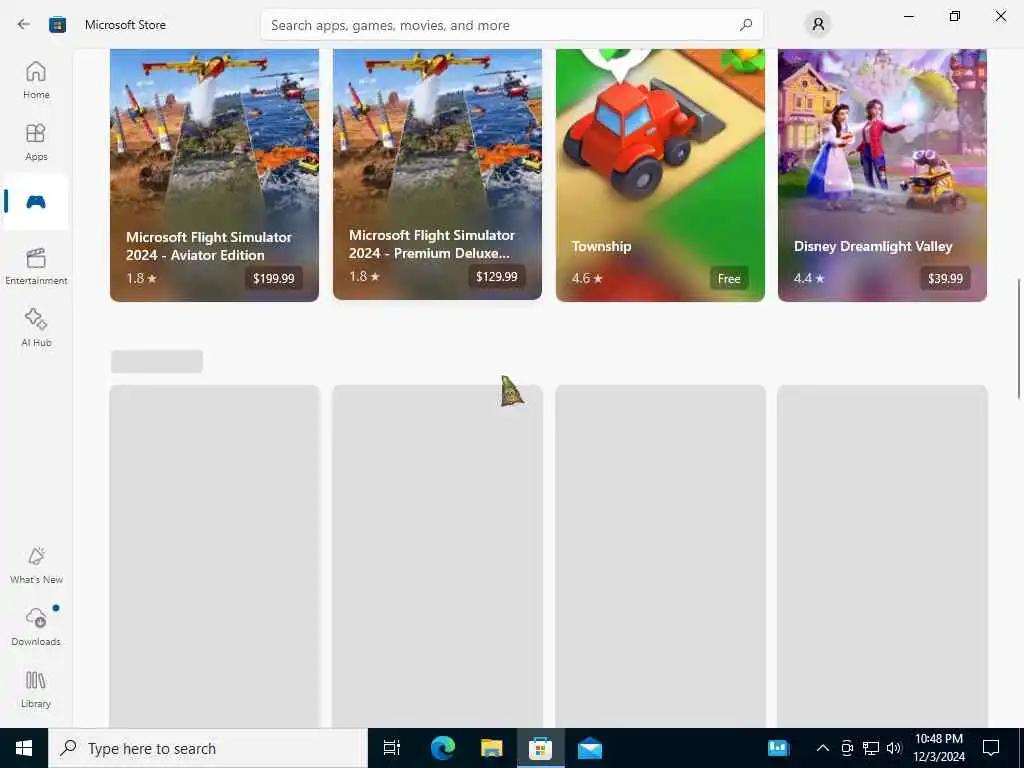Click the 4.6 star rating on Township

pyautogui.click(x=587, y=278)
